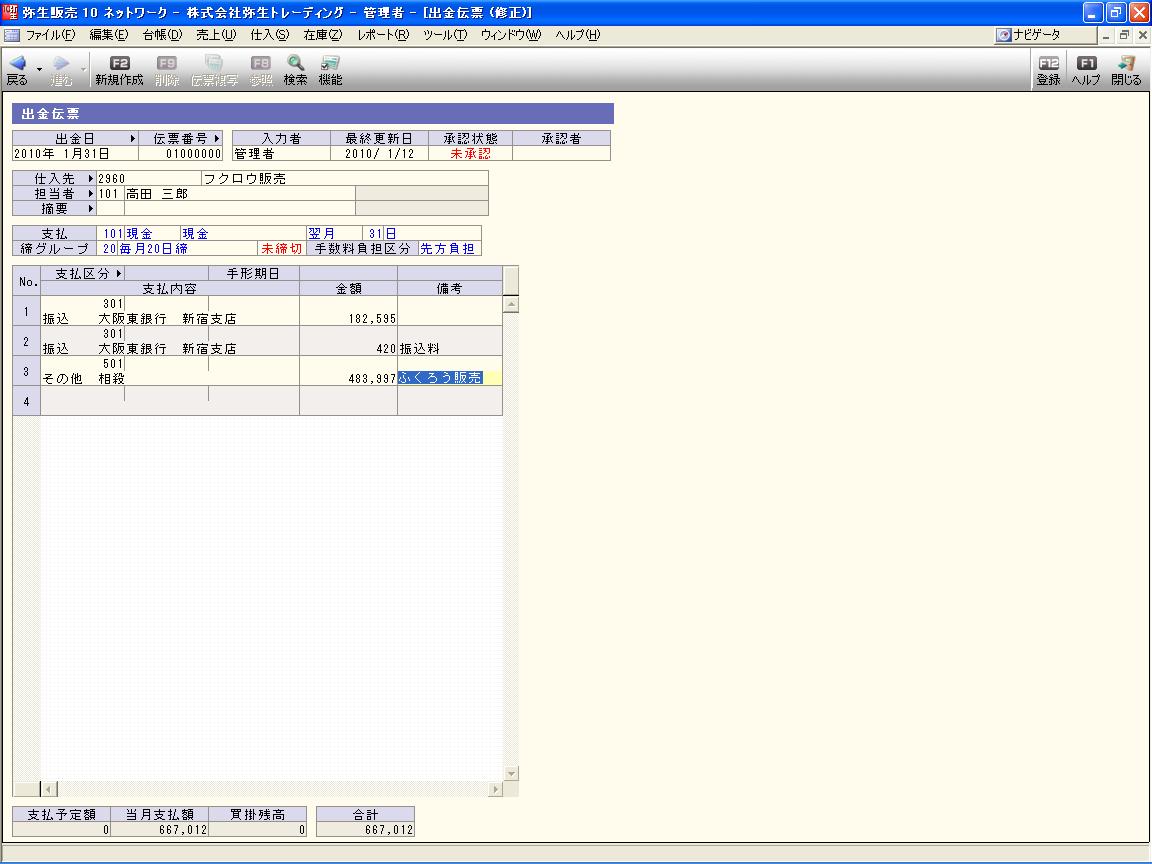Click the document icon beside ファイル menu

pyautogui.click(x=12, y=35)
